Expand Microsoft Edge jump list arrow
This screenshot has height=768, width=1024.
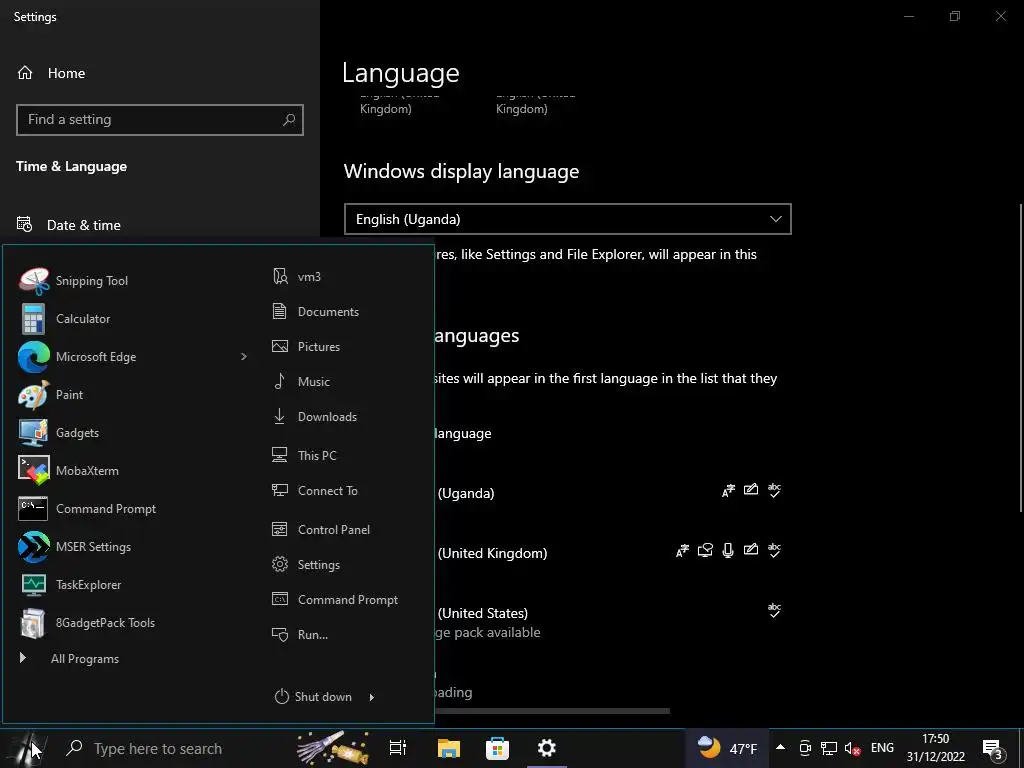(244, 357)
